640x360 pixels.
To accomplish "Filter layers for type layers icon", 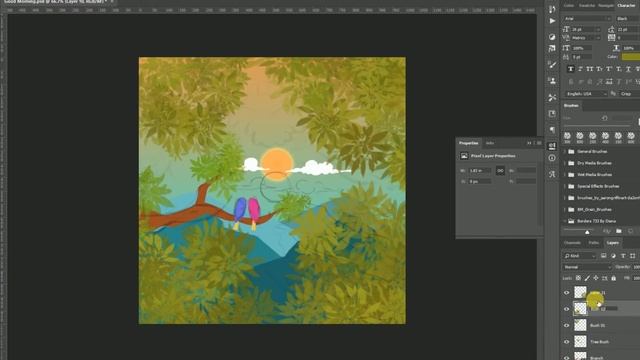I will (623, 256).
